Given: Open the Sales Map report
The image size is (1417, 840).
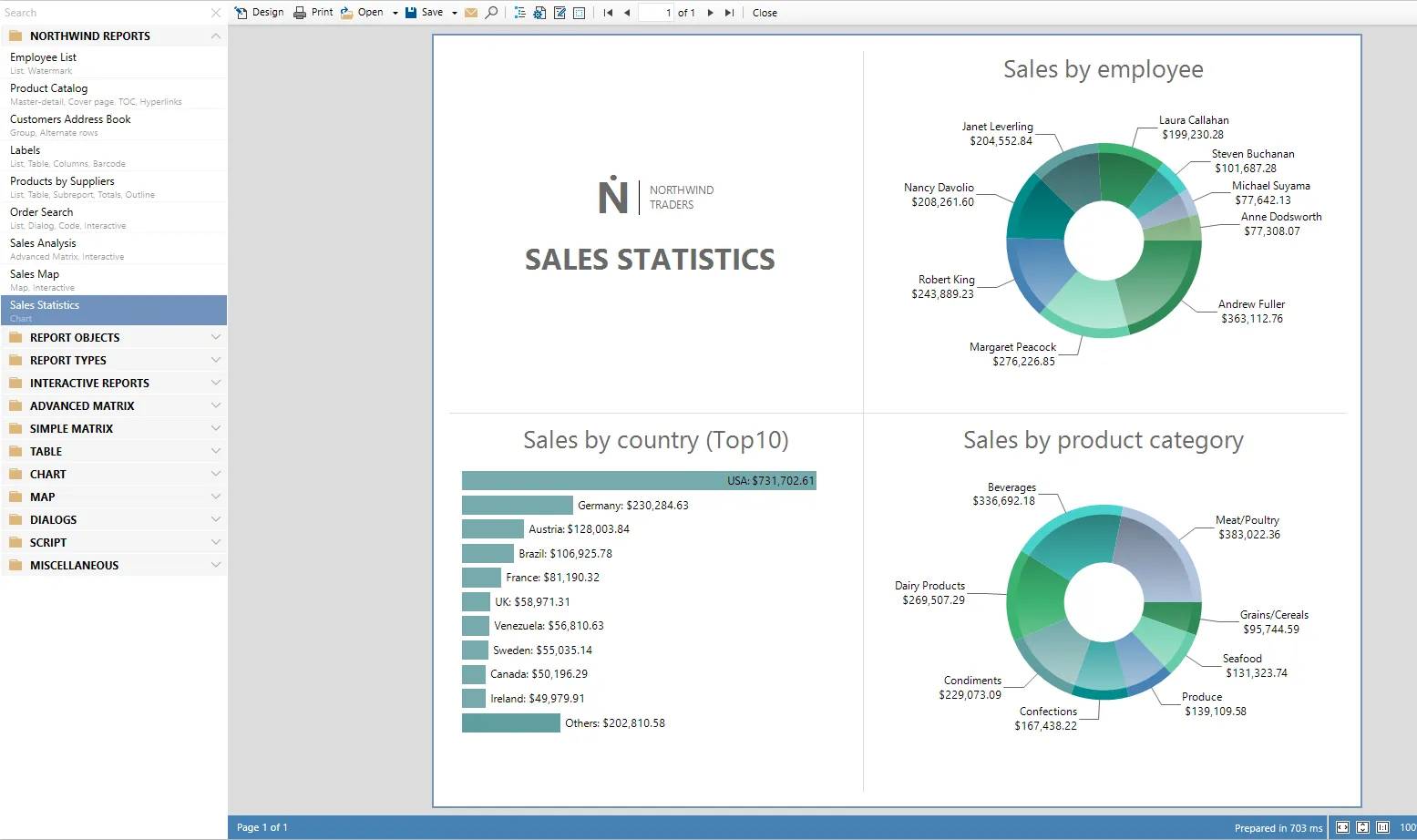Looking at the screenshot, I should [114, 280].
